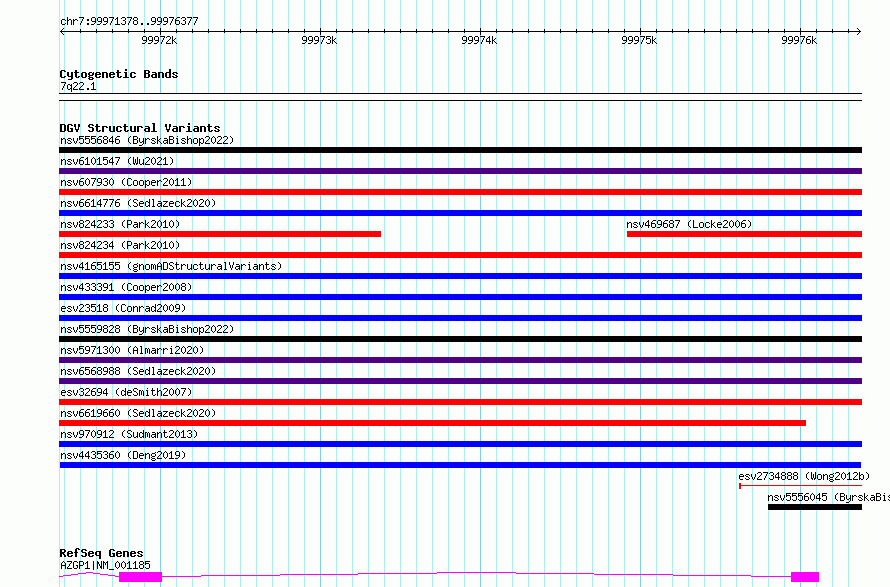Image resolution: width=890 pixels, height=587 pixels.
Task: Select the thin red esv2734888 line
Action: click(x=800, y=487)
